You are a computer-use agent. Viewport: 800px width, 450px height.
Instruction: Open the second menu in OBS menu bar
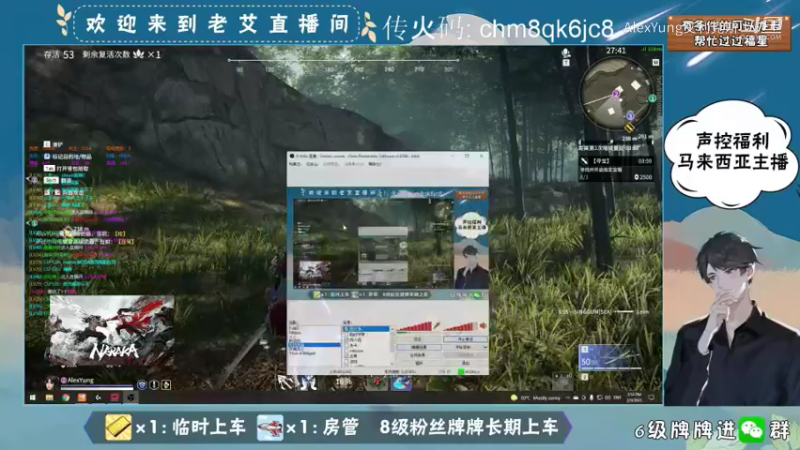pos(312,164)
